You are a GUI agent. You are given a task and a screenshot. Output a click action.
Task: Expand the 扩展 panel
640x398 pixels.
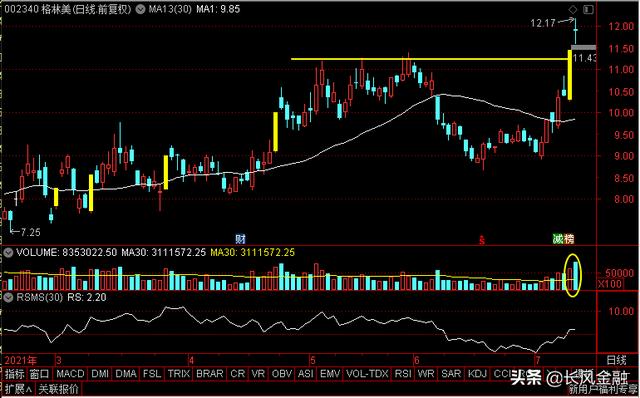click(18, 389)
